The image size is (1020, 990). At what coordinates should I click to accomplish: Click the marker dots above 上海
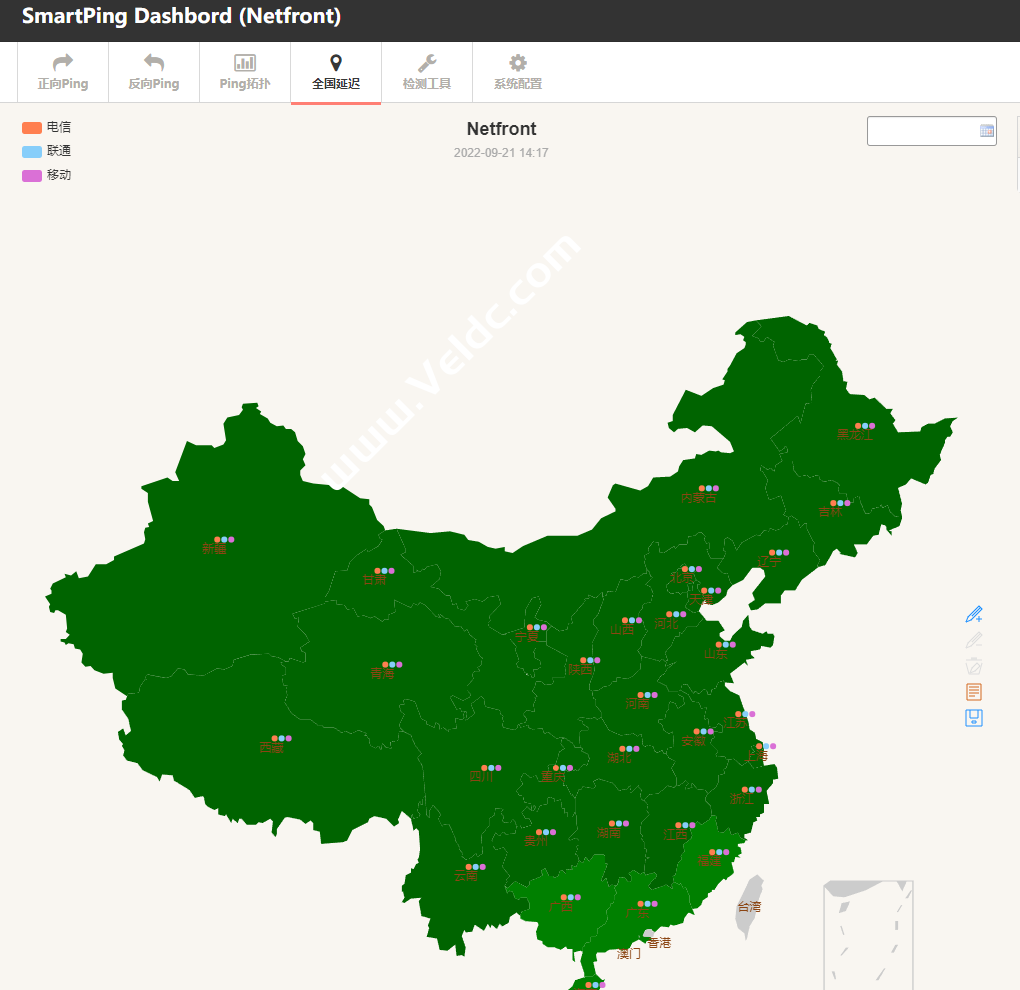764,745
